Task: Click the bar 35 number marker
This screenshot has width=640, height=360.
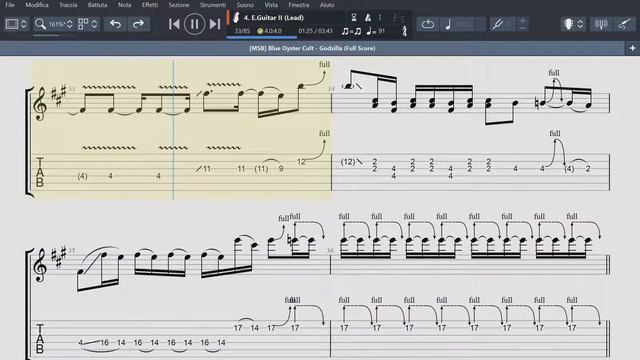Action: coord(71,251)
